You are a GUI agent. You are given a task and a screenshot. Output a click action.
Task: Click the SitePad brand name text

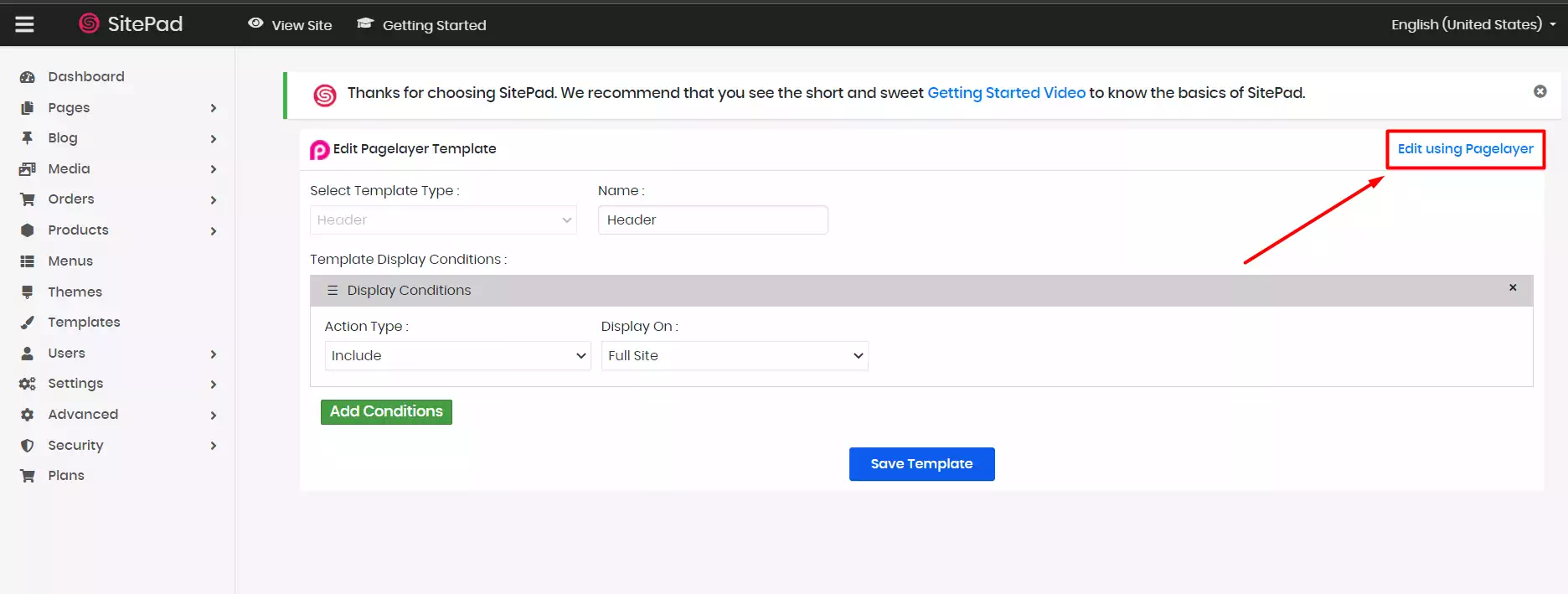(145, 24)
